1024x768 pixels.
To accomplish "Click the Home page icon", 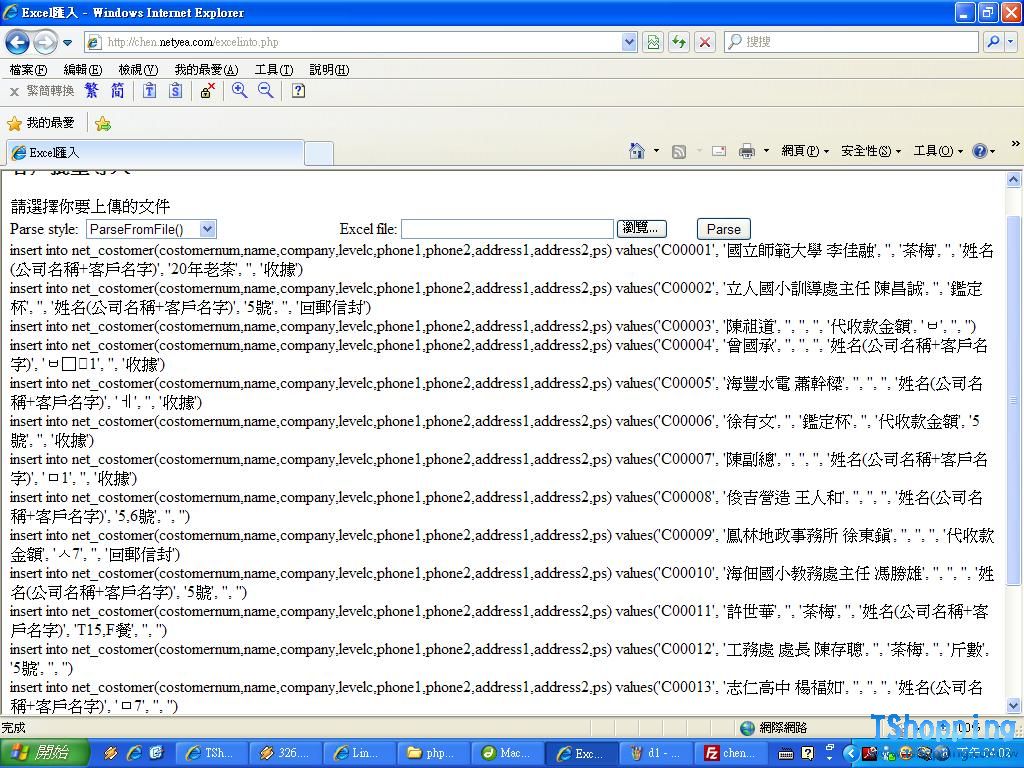I will click(x=636, y=151).
